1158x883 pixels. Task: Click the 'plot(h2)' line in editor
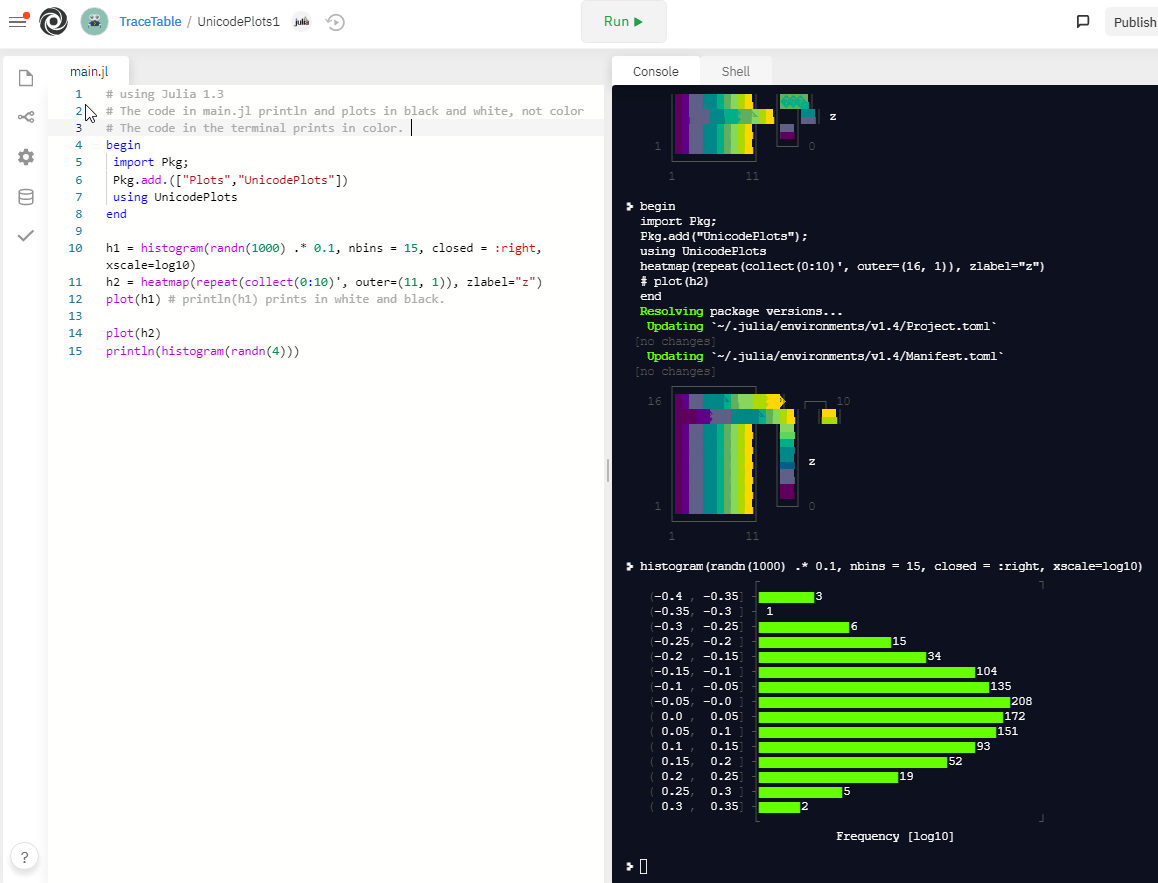133,333
